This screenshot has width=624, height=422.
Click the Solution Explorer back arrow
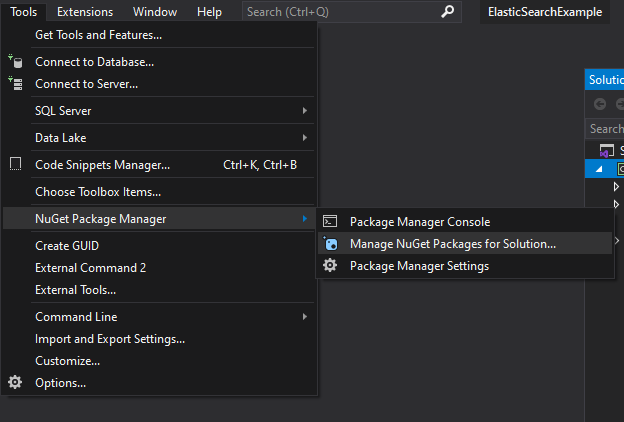[x=600, y=104]
